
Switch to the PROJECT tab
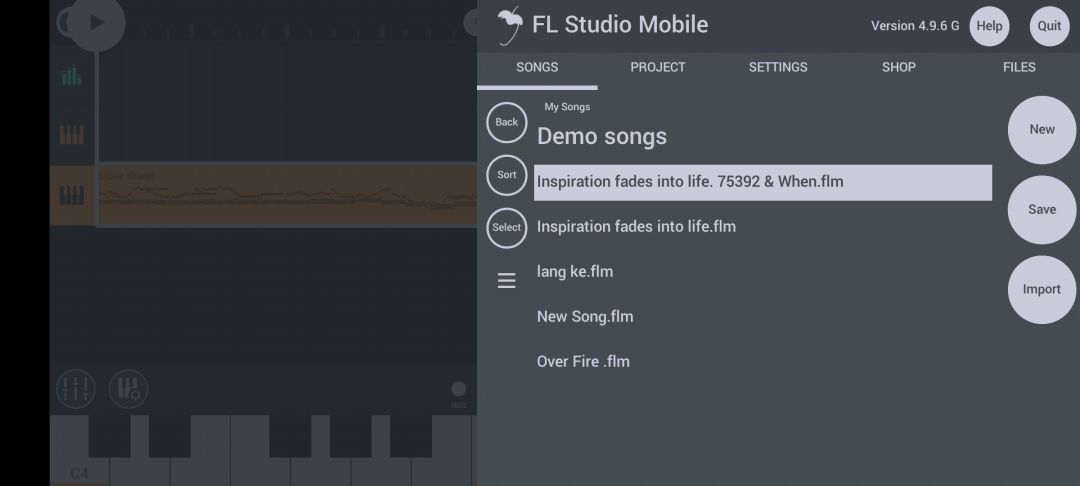pos(658,67)
